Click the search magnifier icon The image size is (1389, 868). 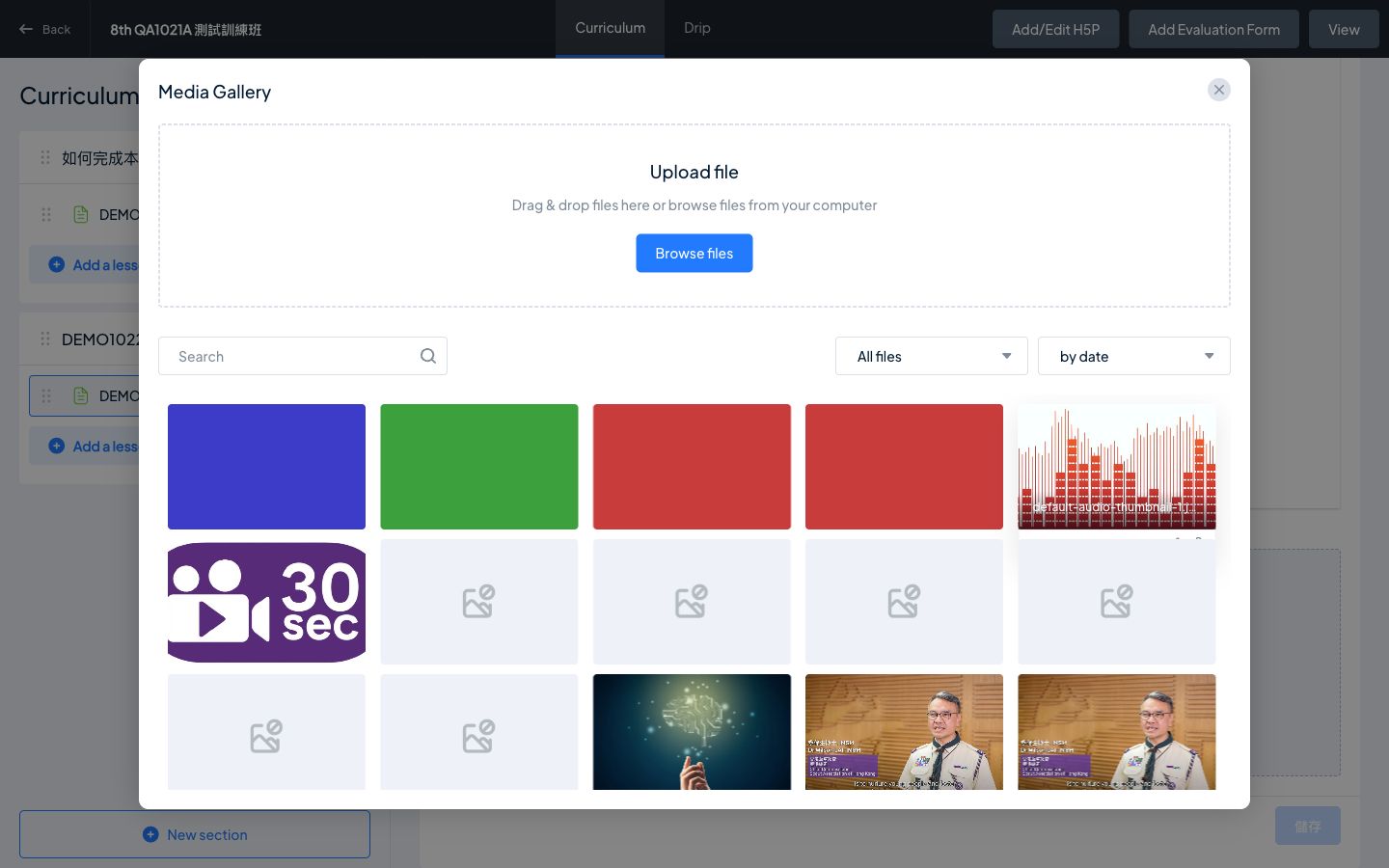click(428, 356)
